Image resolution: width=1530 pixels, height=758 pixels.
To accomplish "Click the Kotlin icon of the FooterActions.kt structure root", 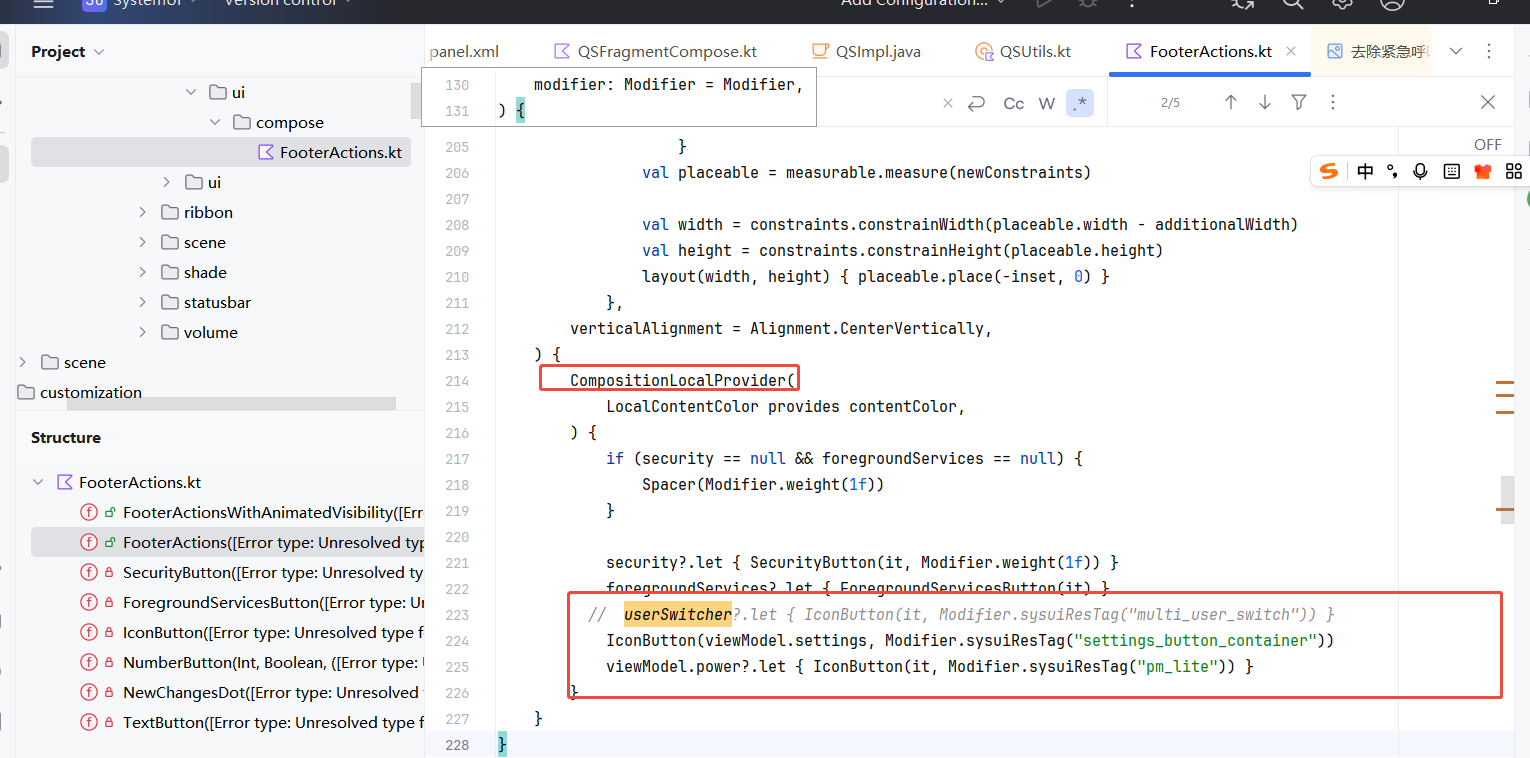I will click(x=64, y=482).
